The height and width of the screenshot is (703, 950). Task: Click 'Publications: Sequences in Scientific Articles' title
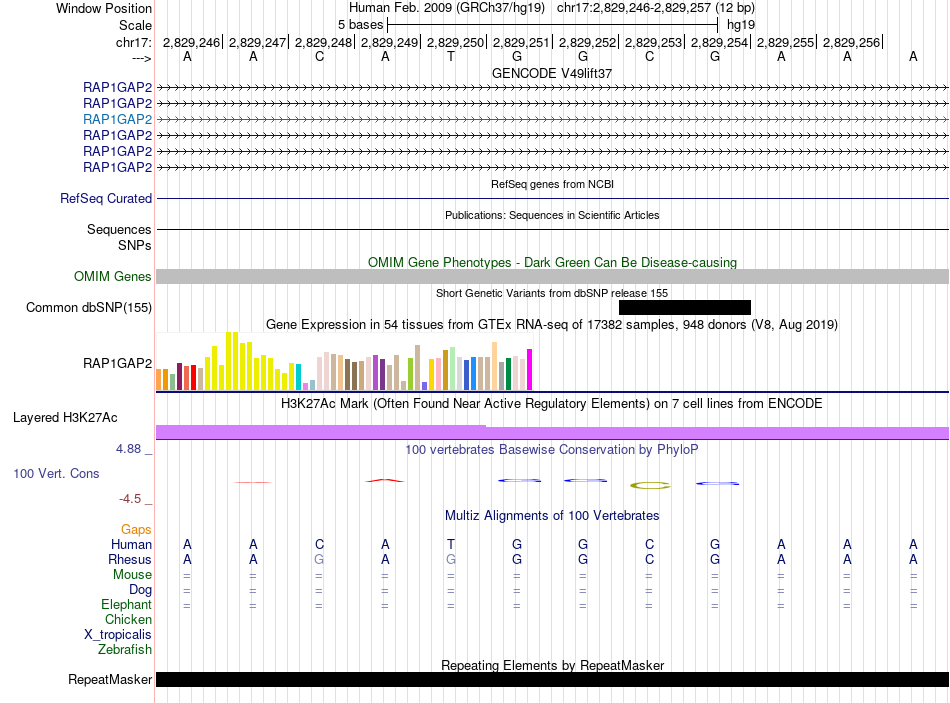552,215
